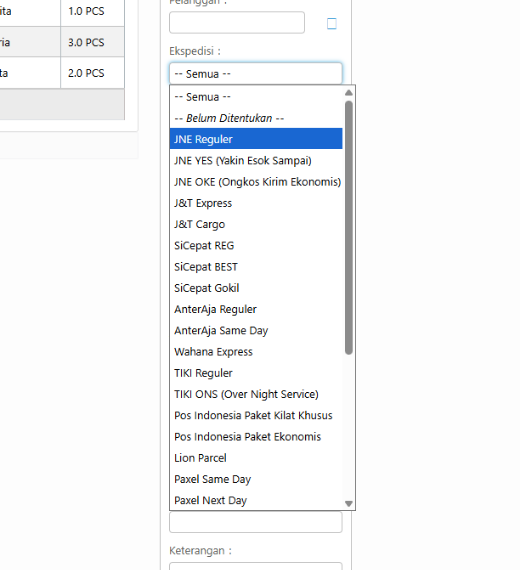Choose "-- Belum Ditentukan --" option
This screenshot has height=570, width=520.
256,118
